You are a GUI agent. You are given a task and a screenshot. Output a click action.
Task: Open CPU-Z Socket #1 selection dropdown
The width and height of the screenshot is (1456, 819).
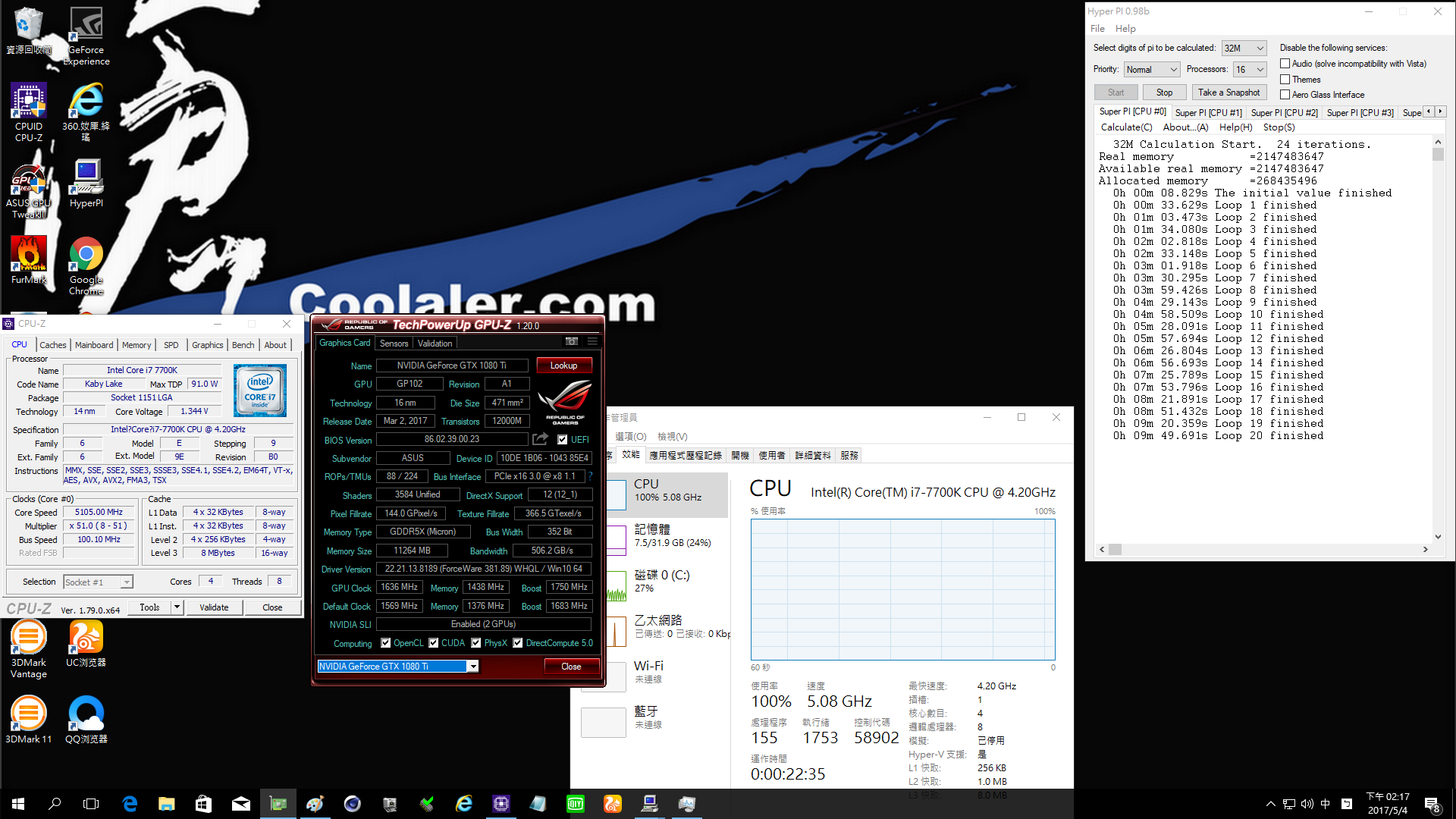(x=99, y=582)
